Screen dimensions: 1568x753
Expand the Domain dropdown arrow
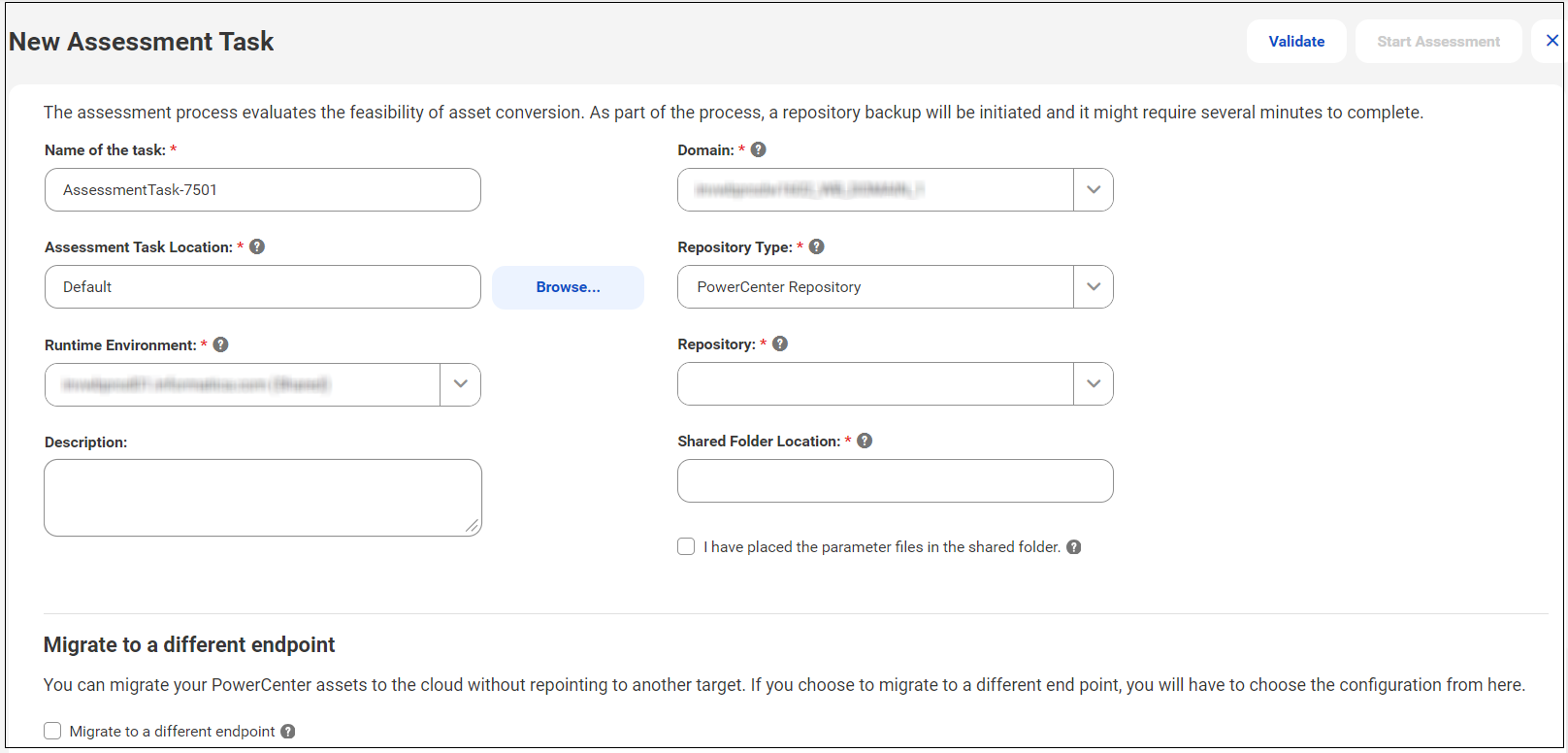pos(1094,190)
